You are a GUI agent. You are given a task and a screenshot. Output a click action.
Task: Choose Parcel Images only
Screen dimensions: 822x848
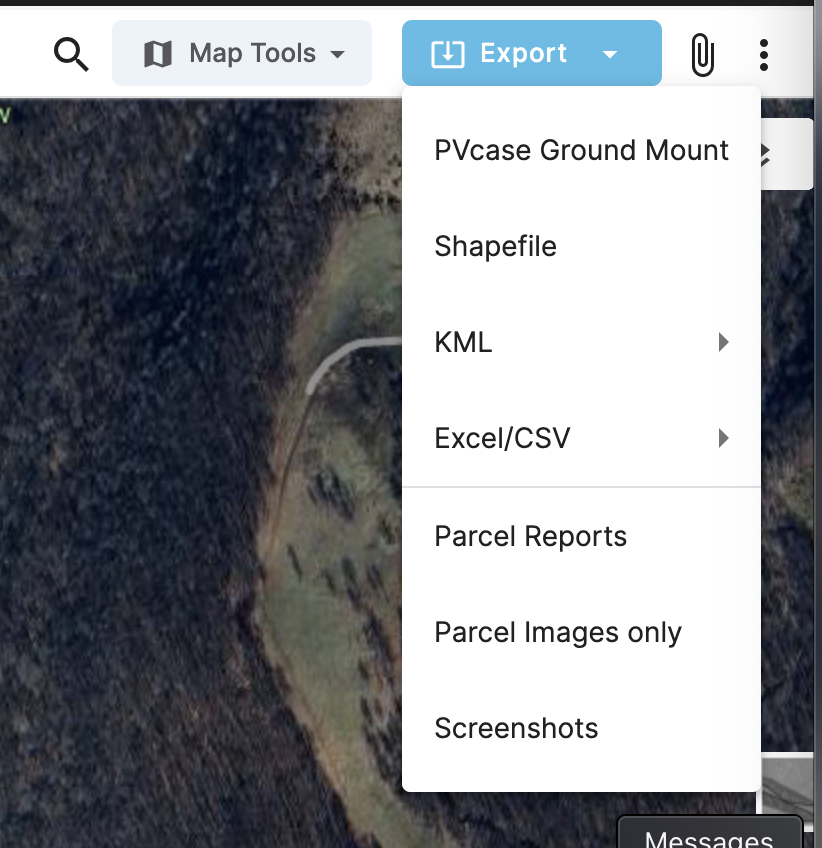(557, 632)
